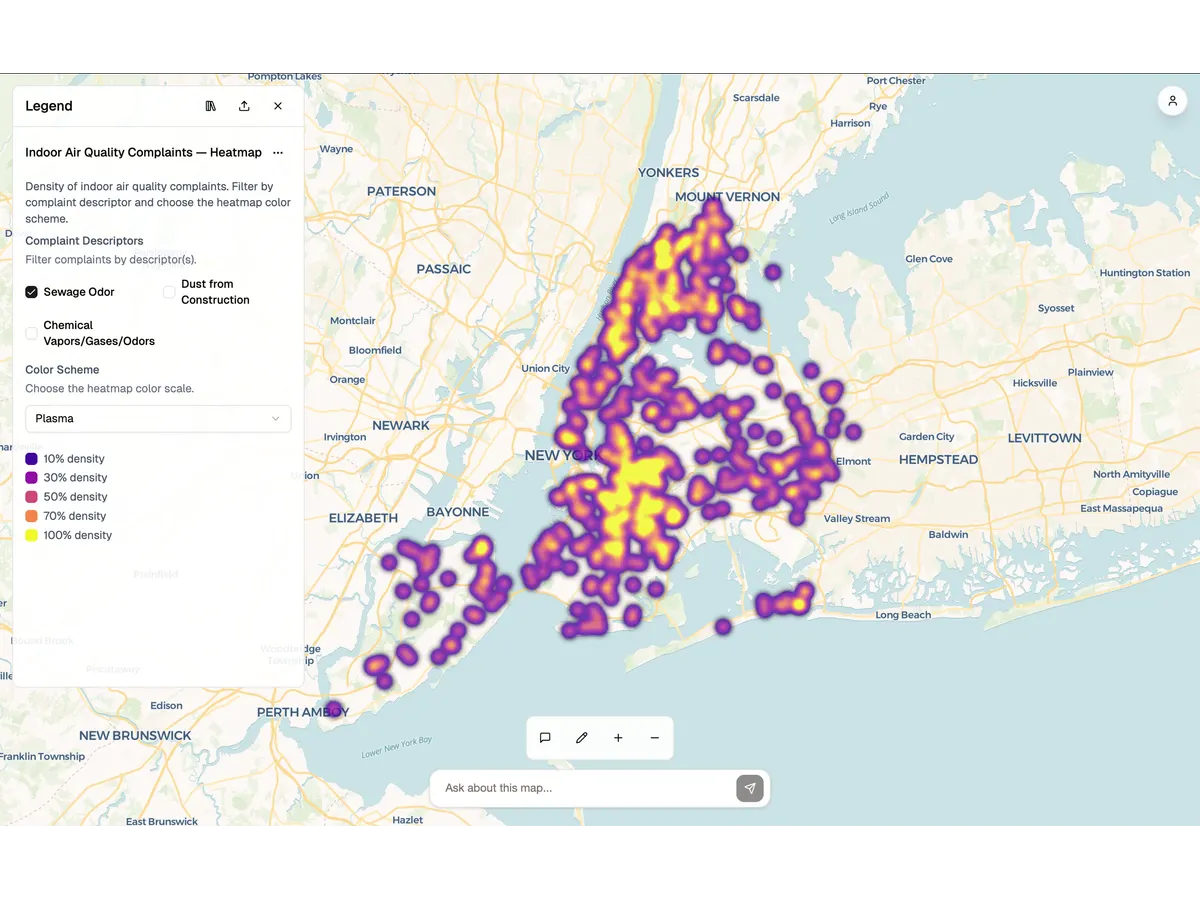Click the NEWARK city label on map
Screen dimensions: 1200x900
tap(401, 426)
